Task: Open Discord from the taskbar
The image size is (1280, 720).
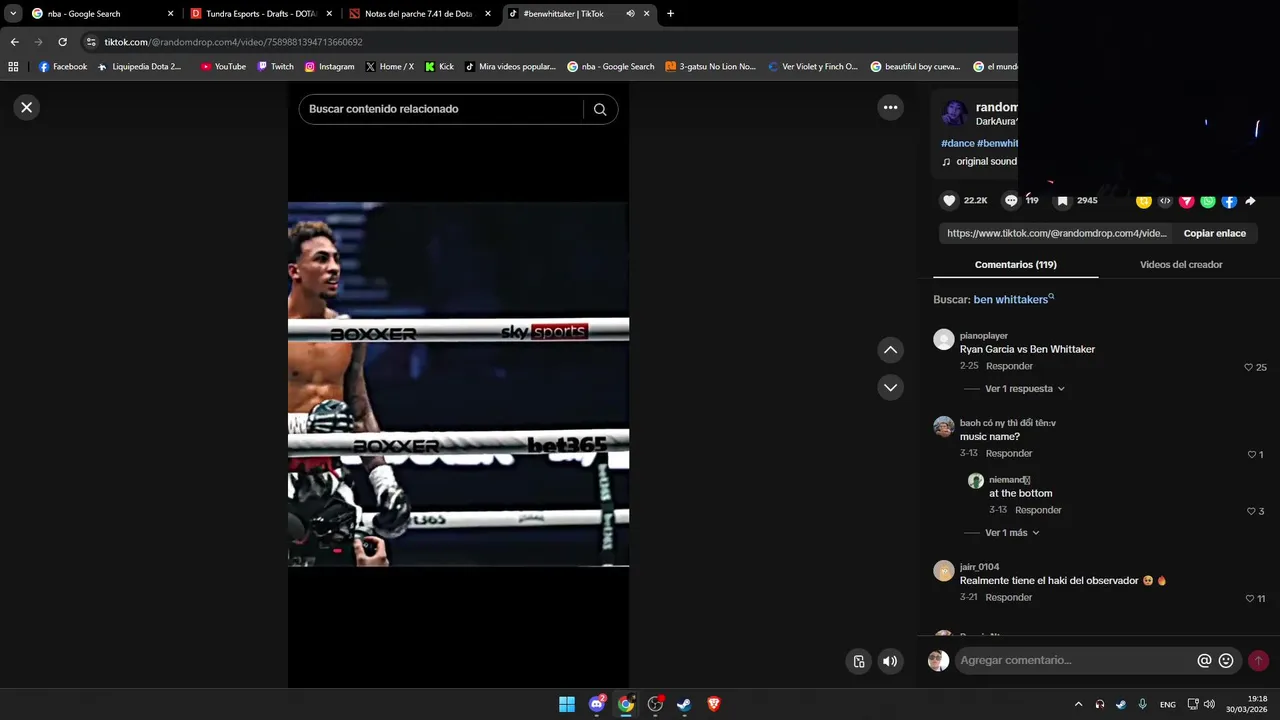Action: pyautogui.click(x=597, y=704)
